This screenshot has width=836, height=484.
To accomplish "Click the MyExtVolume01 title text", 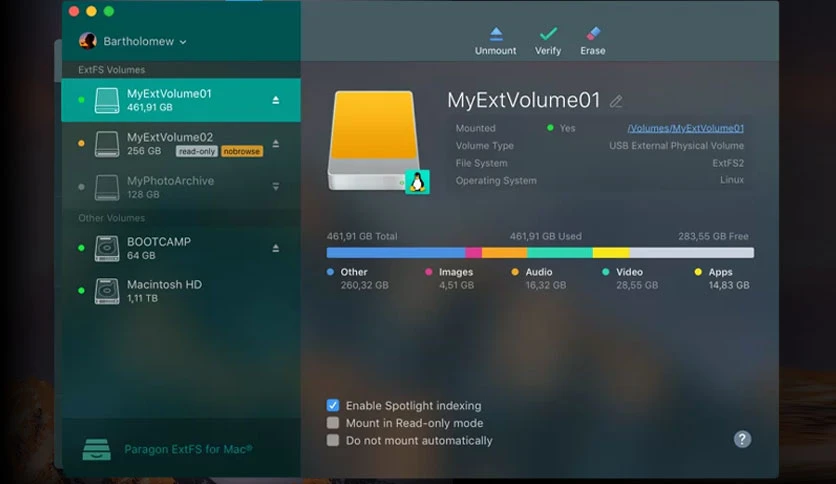I will pos(524,100).
